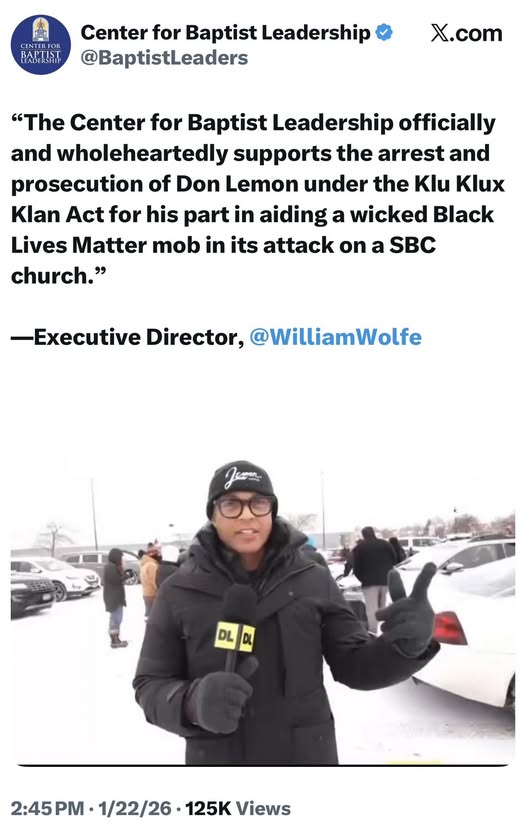
Task: Open the @WilliamWolfe mention link
Action: point(335,336)
